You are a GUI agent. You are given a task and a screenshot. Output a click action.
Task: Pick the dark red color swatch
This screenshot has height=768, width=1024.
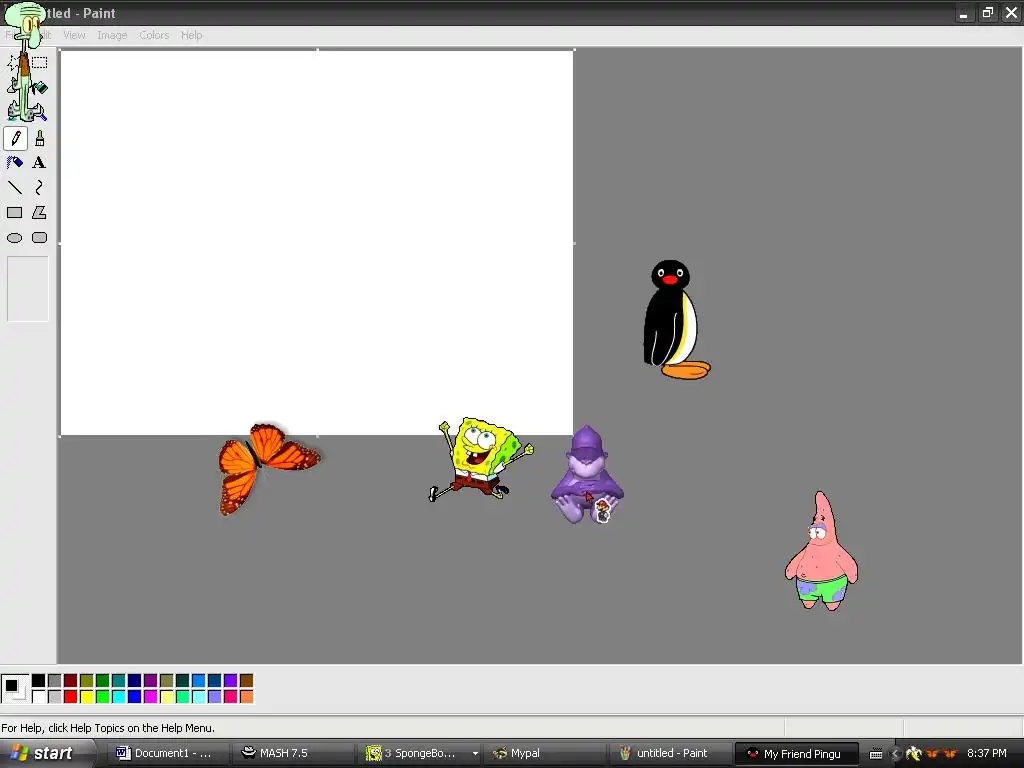coord(71,681)
